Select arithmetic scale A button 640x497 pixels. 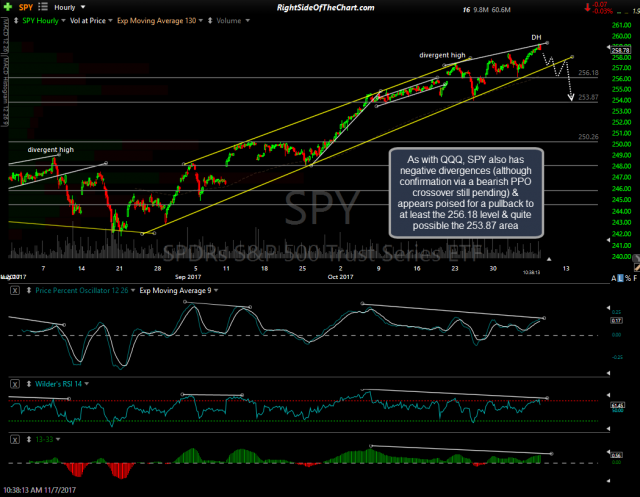coord(613,278)
